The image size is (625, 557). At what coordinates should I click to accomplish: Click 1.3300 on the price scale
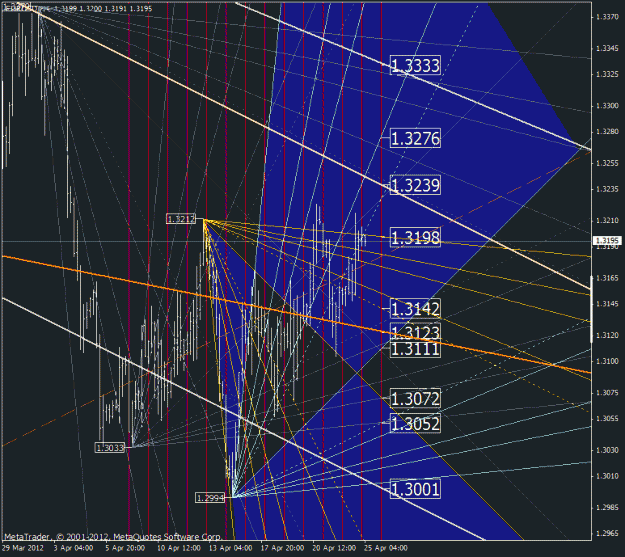point(607,106)
